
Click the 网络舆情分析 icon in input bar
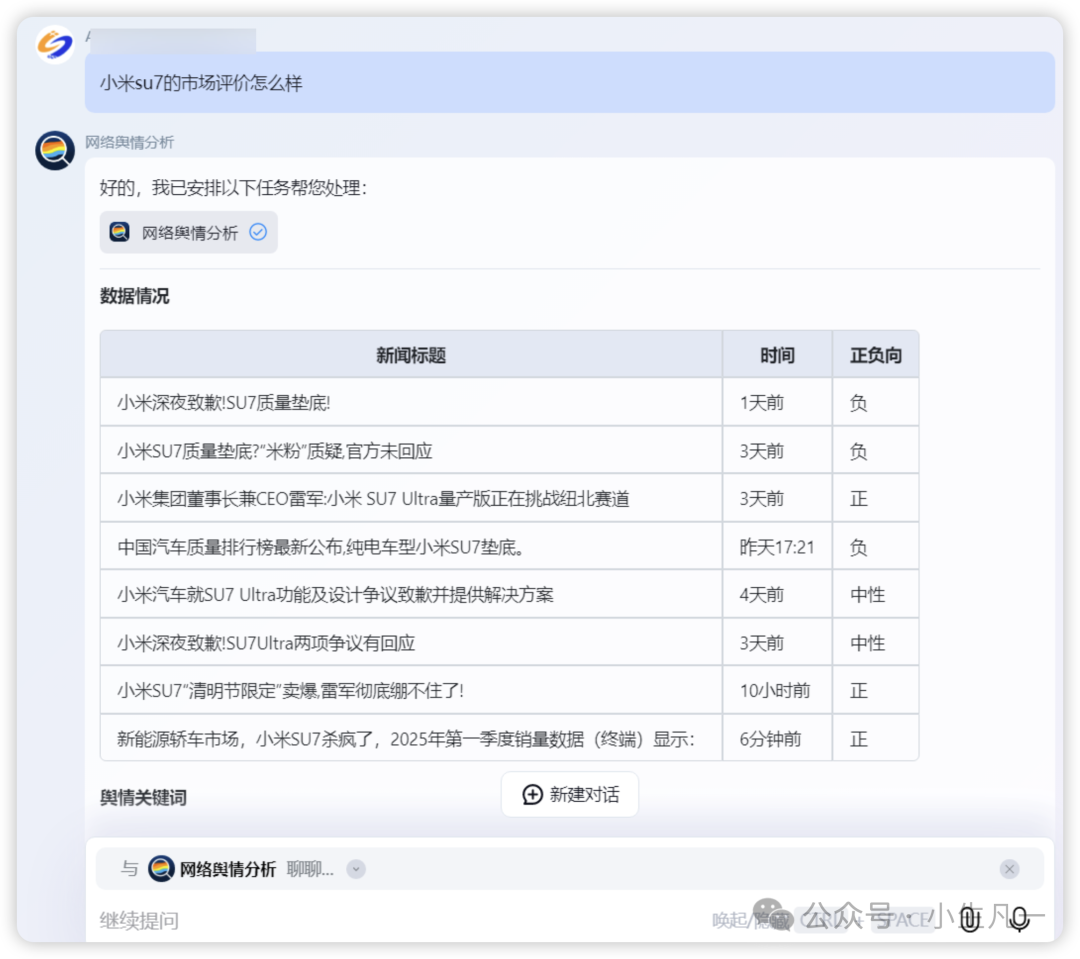point(161,869)
